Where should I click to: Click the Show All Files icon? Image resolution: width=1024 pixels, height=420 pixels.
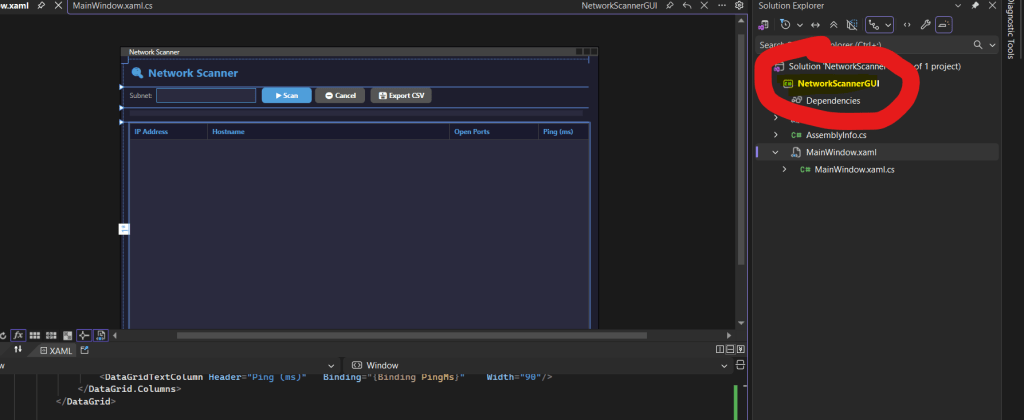coord(852,24)
